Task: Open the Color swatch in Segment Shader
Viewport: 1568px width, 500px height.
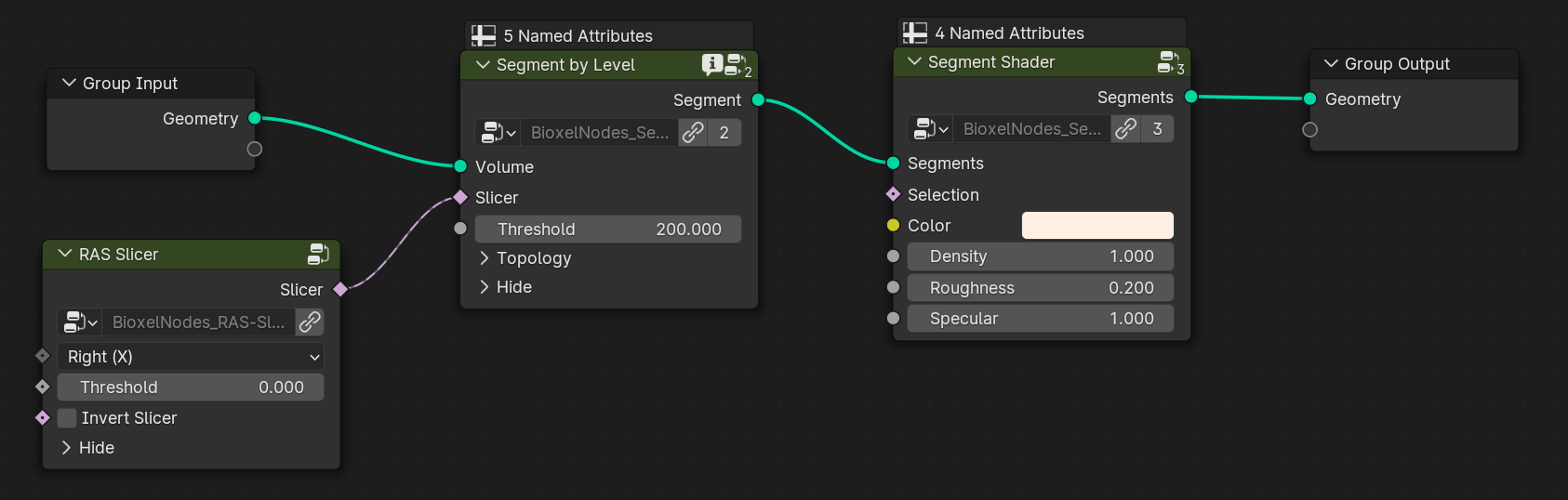Action: [1097, 226]
